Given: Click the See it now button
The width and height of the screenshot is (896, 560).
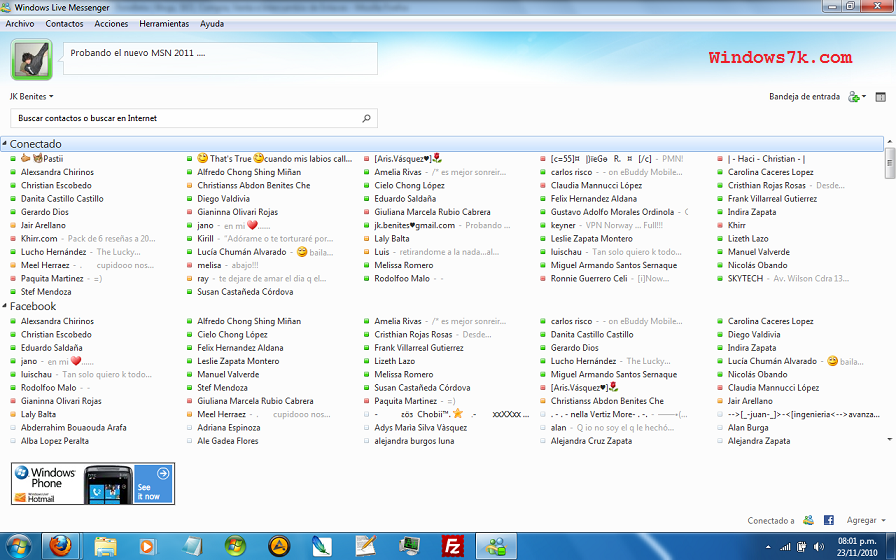Looking at the screenshot, I should click(153, 484).
